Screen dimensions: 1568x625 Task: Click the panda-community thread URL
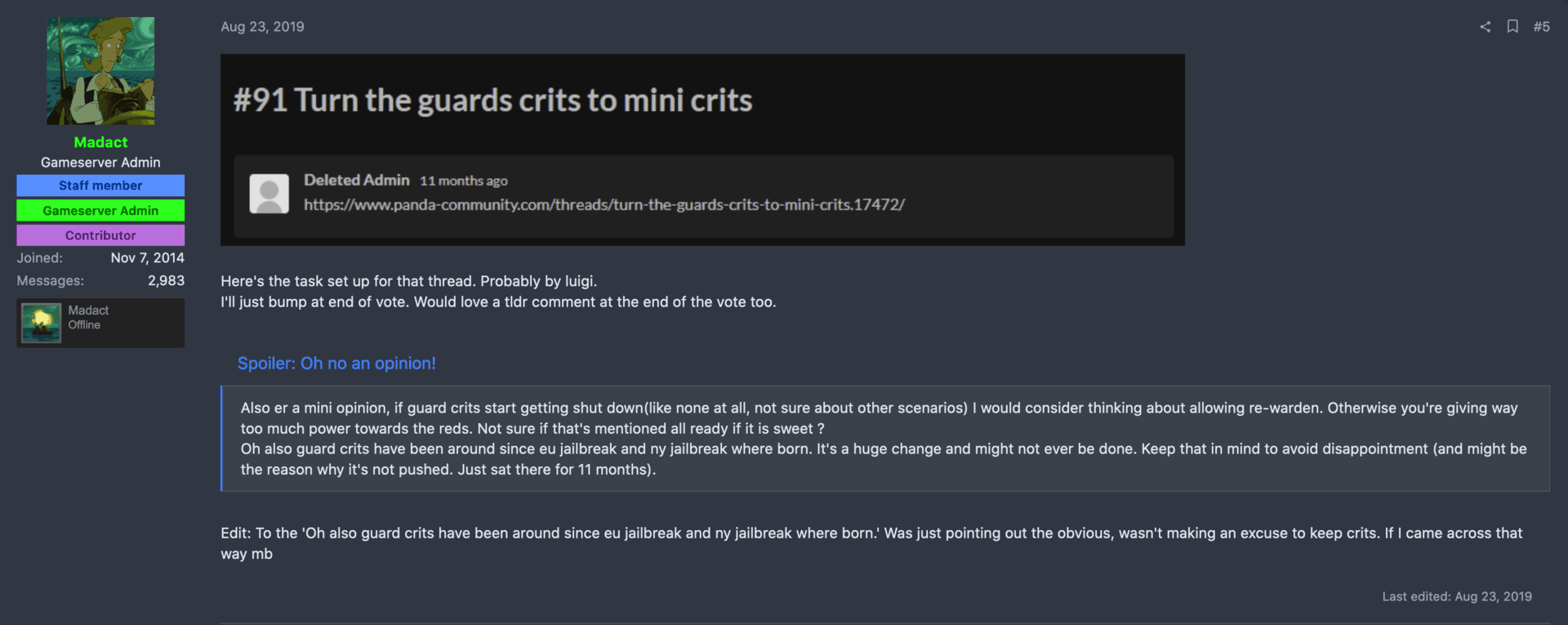[x=604, y=204]
